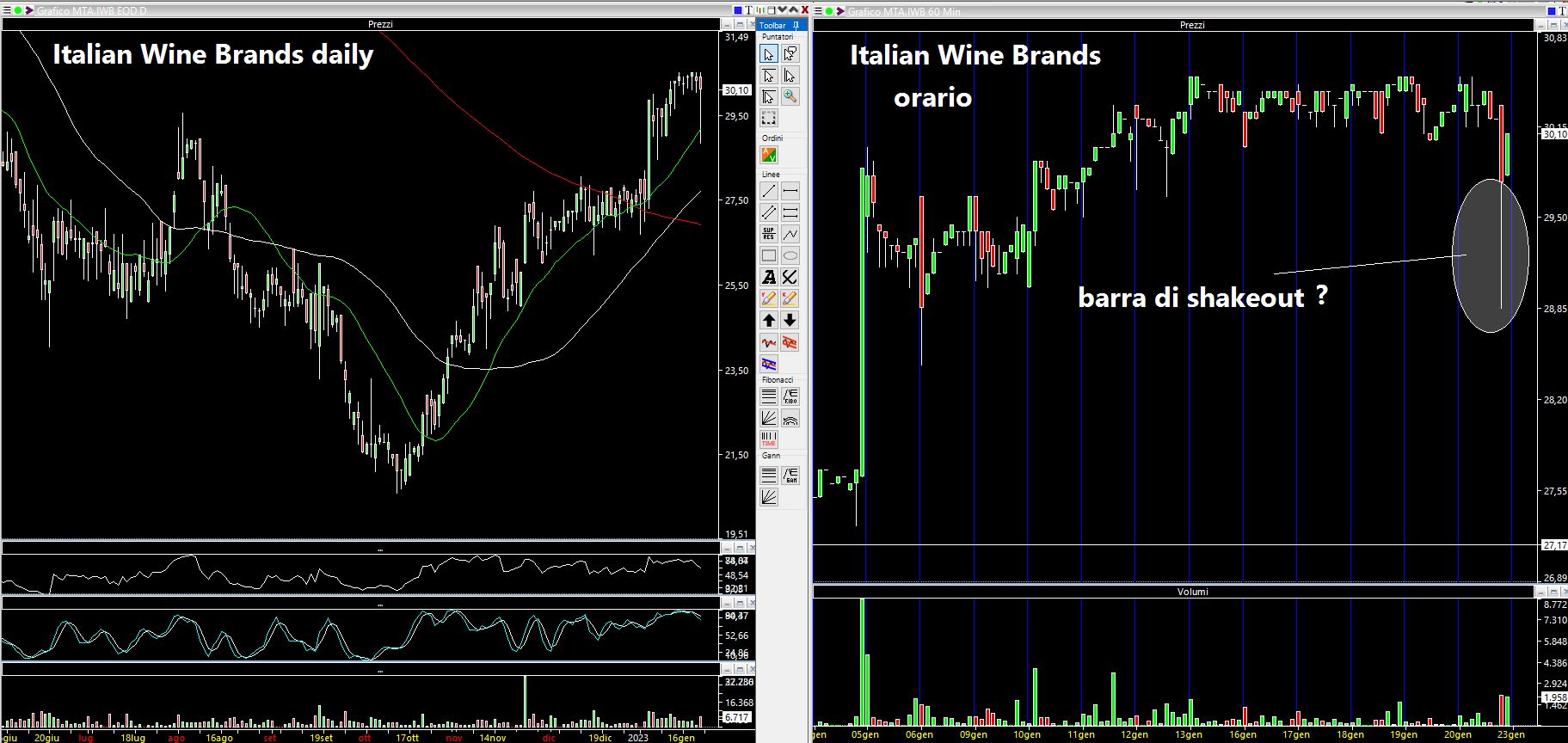Select the Fibonacci fan tool

[x=769, y=418]
